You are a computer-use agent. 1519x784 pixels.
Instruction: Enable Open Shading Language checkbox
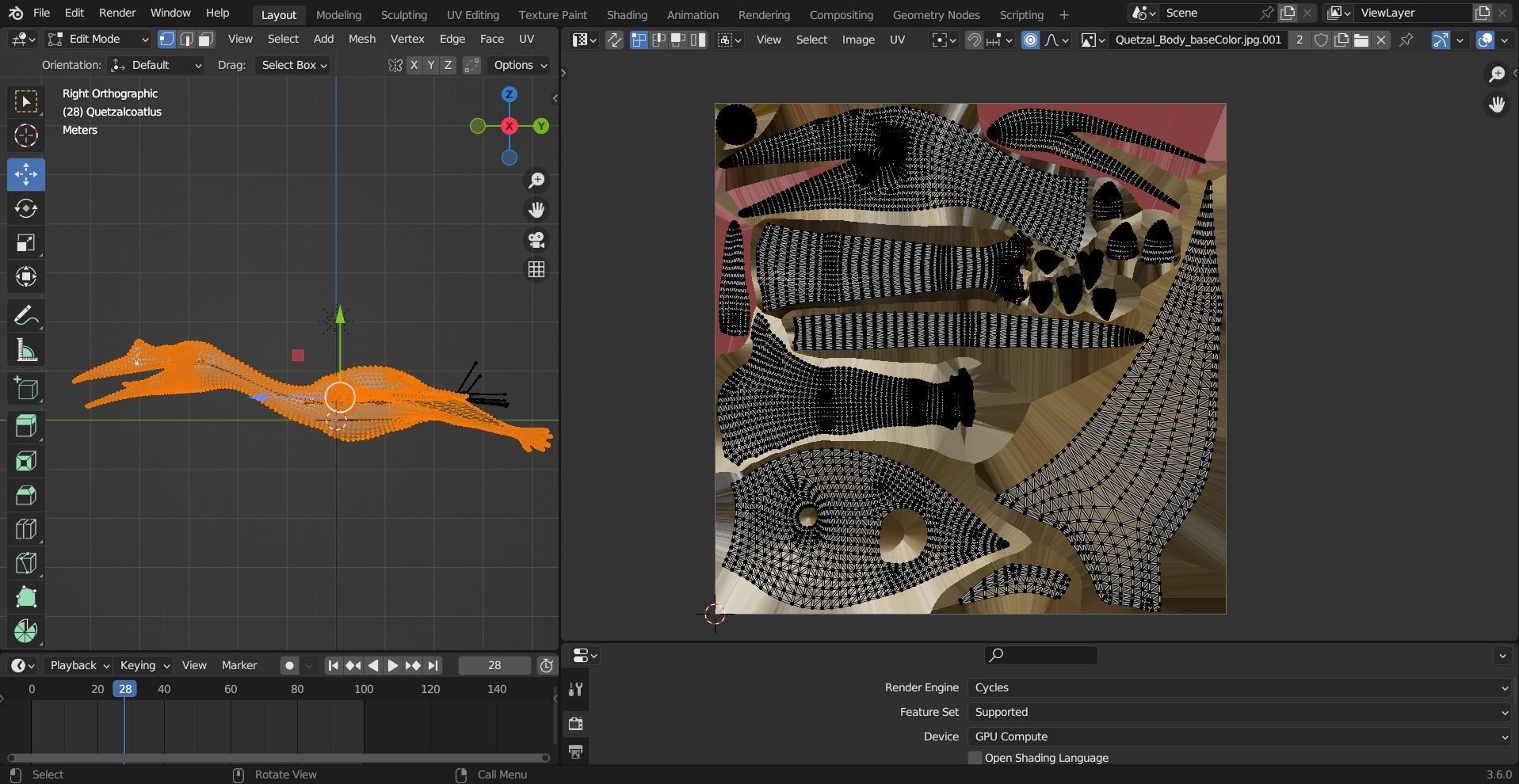[975, 758]
